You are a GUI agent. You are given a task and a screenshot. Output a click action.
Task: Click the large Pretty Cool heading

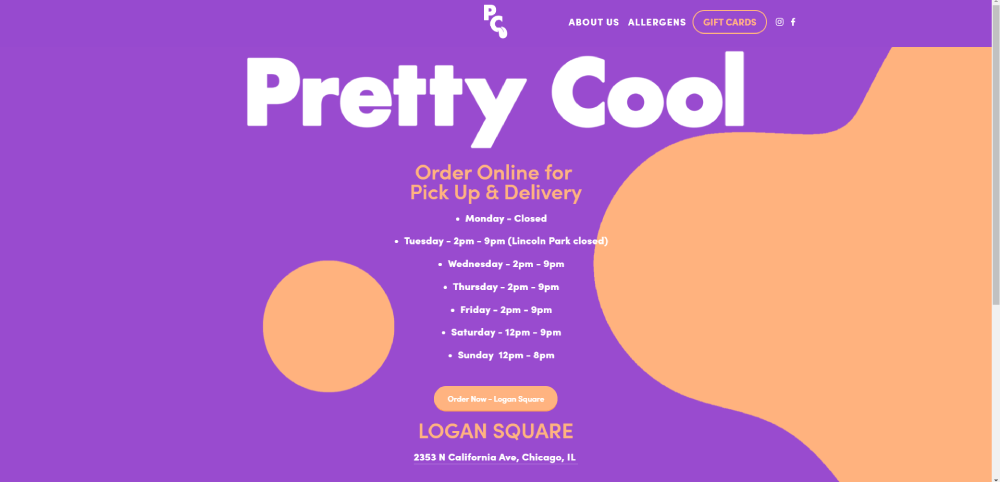(495, 90)
